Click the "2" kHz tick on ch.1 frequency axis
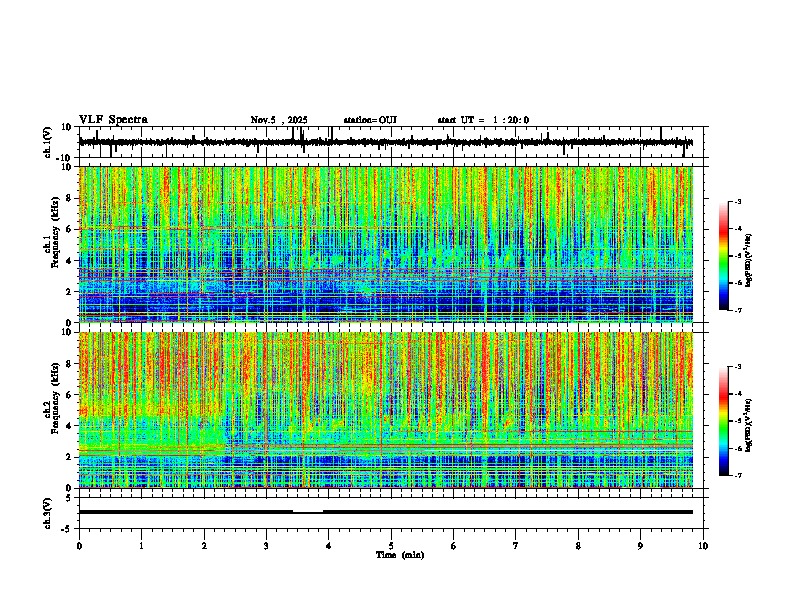Screen dimensions: 792x612 coord(70,292)
